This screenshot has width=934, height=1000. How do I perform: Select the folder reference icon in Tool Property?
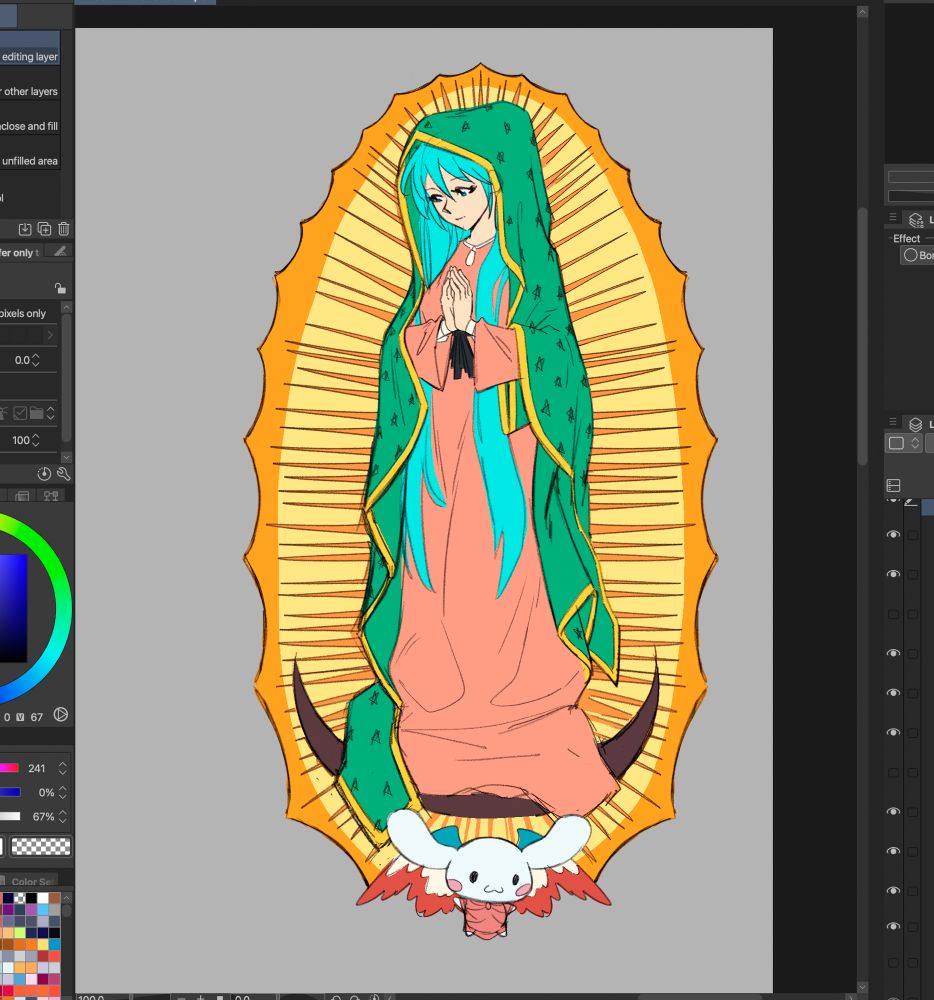click(36, 413)
